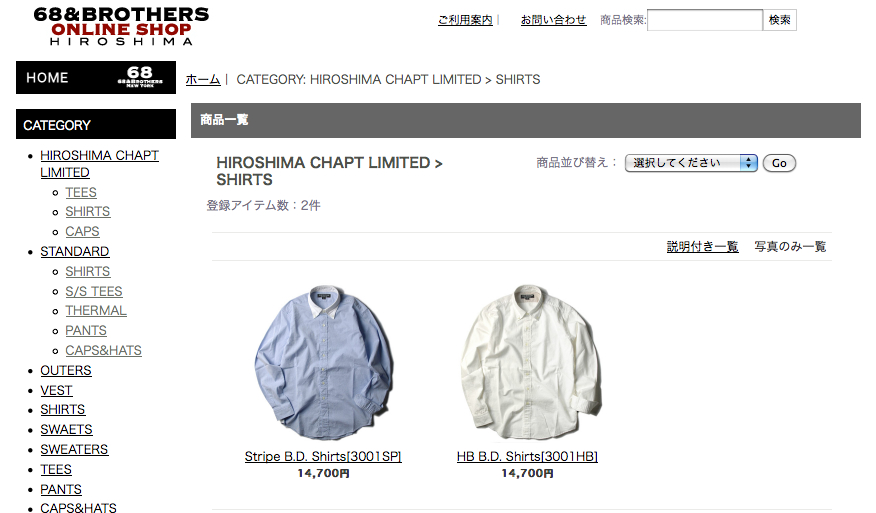The width and height of the screenshot is (876, 513).
Task: Select CAPS under HIROSHIMA CHAPT LIMITED
Action: coord(82,231)
